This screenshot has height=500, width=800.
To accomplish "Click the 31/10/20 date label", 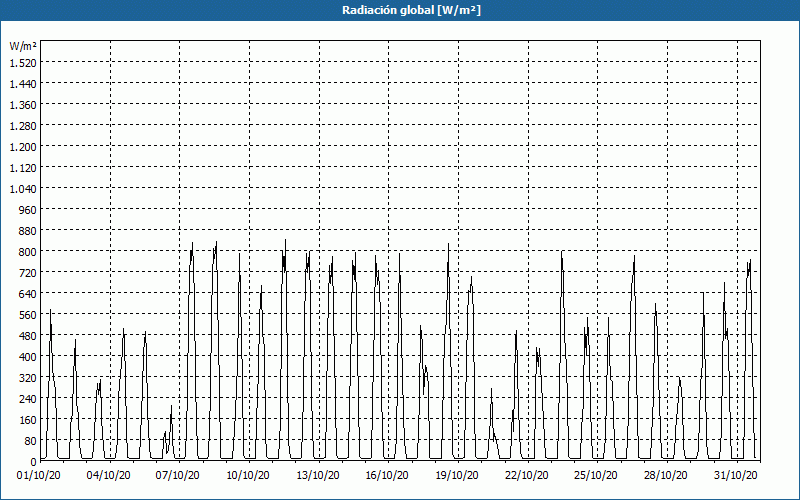I will point(736,476).
